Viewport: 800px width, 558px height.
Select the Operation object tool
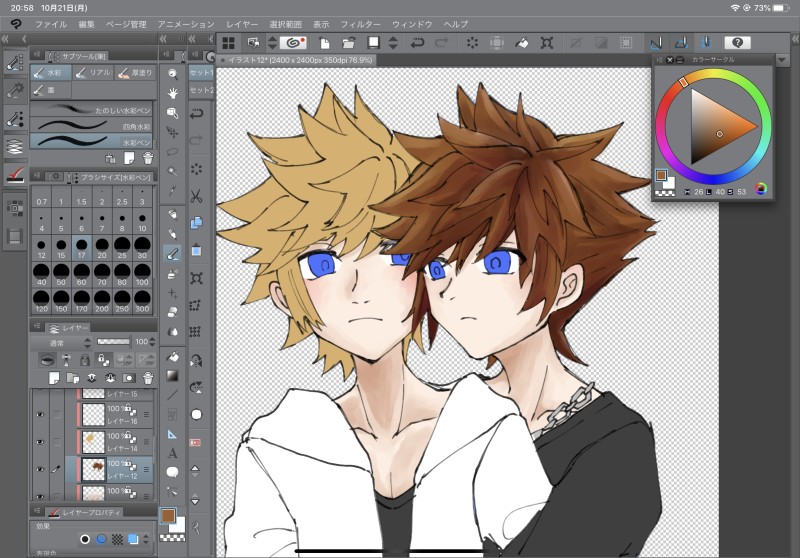(172, 113)
